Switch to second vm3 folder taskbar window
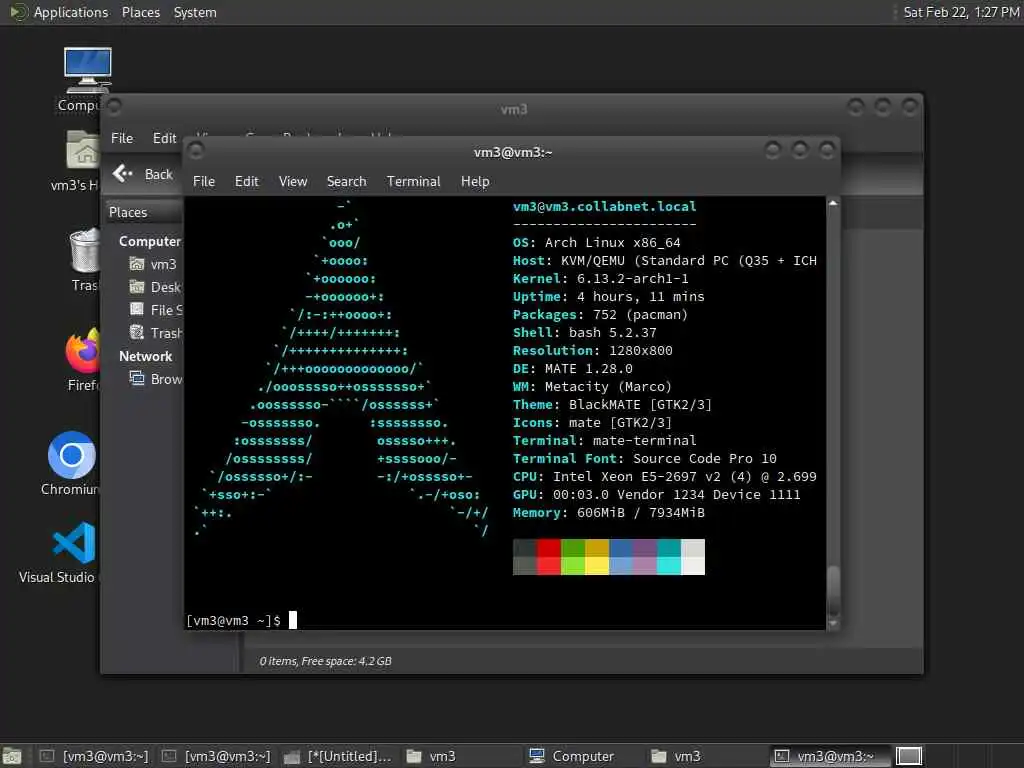Screen dimensions: 1024x768 pyautogui.click(x=704, y=756)
